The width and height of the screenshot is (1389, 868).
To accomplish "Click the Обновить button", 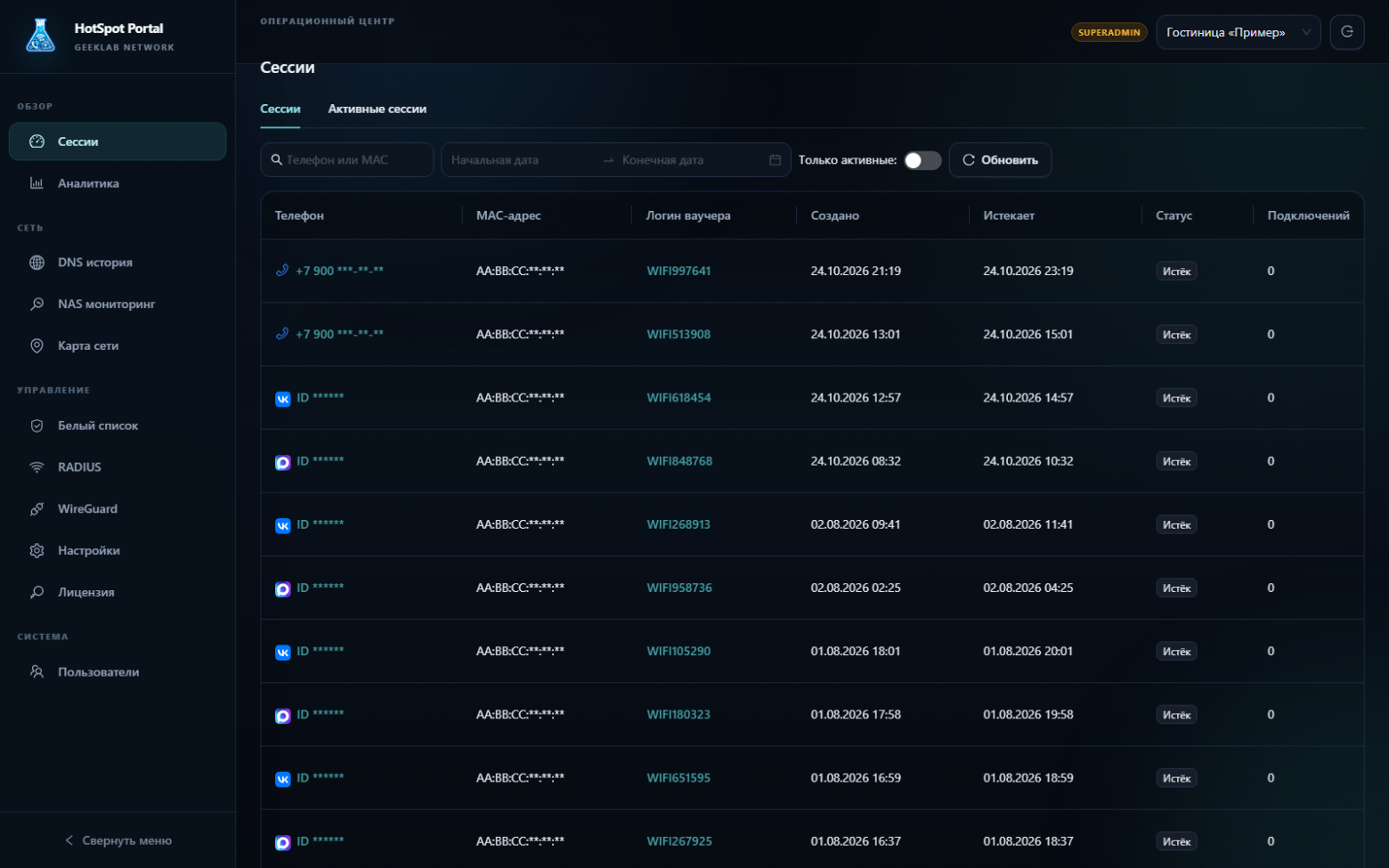I will tap(1000, 160).
